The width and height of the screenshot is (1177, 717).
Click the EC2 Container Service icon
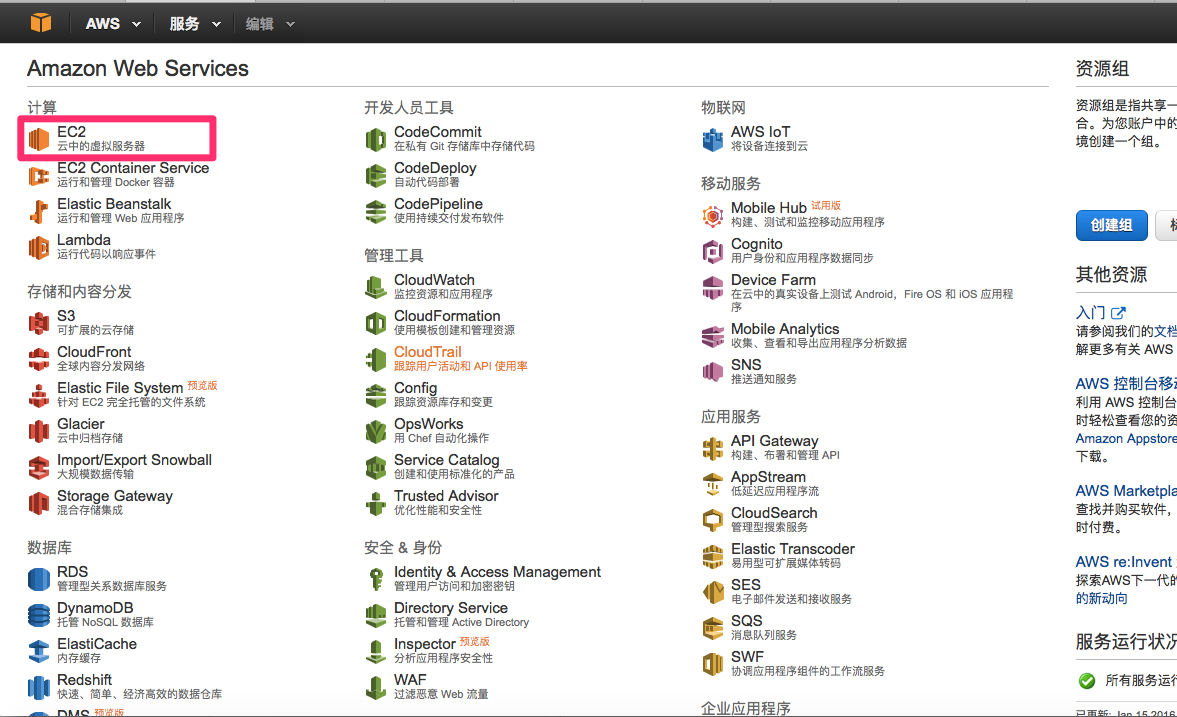(x=39, y=175)
